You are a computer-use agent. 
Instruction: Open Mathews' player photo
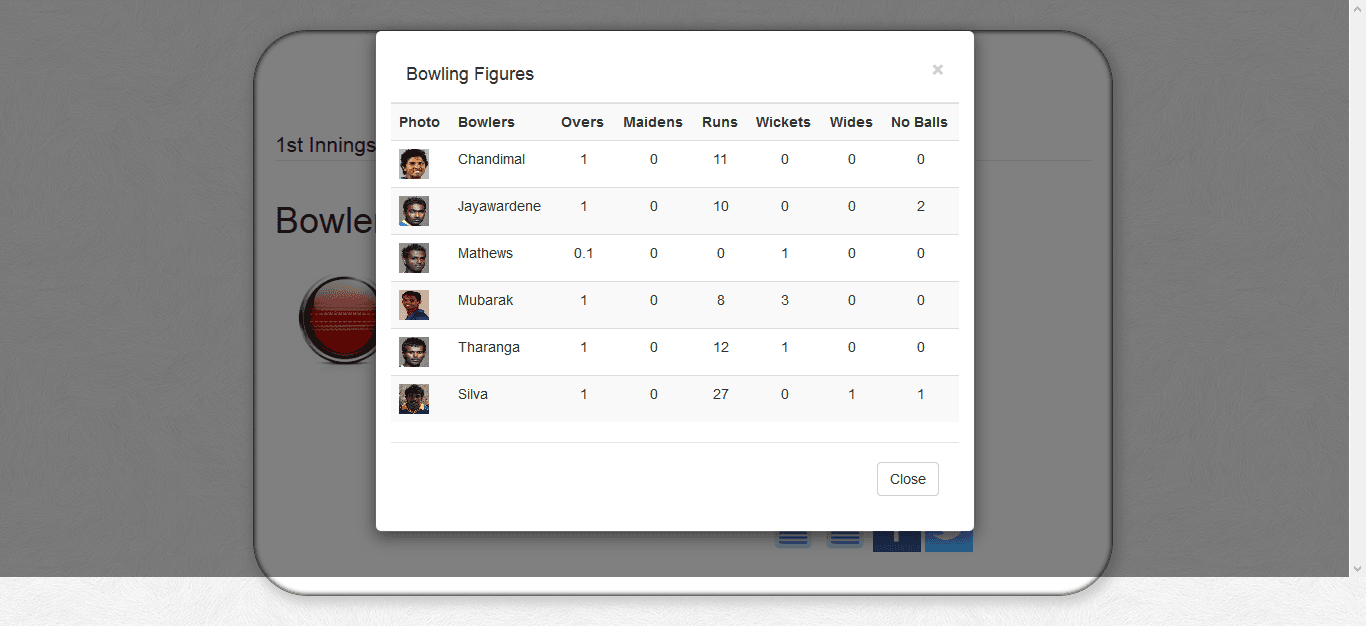click(414, 258)
